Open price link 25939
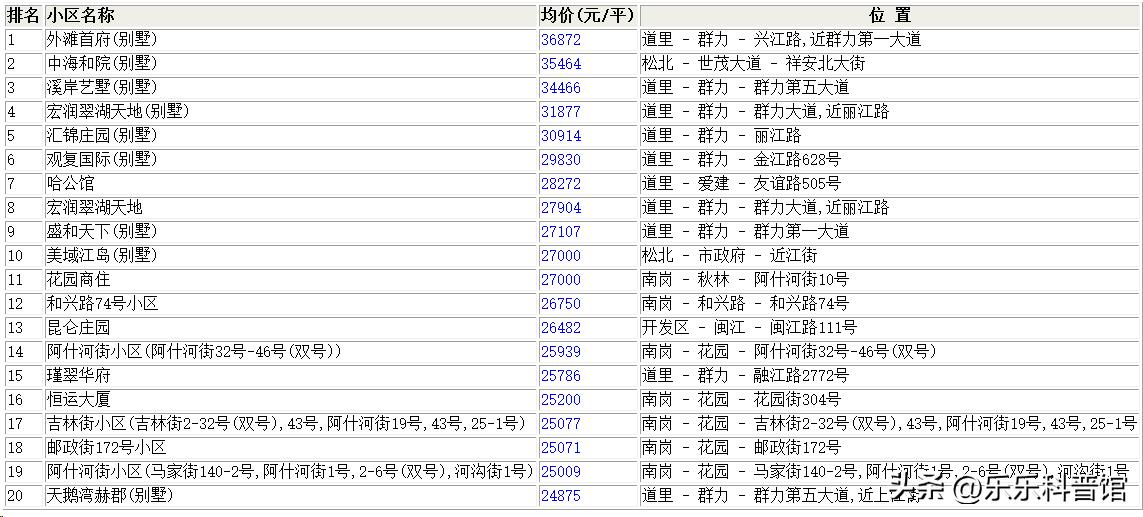The height and width of the screenshot is (517, 1143). (x=561, y=352)
